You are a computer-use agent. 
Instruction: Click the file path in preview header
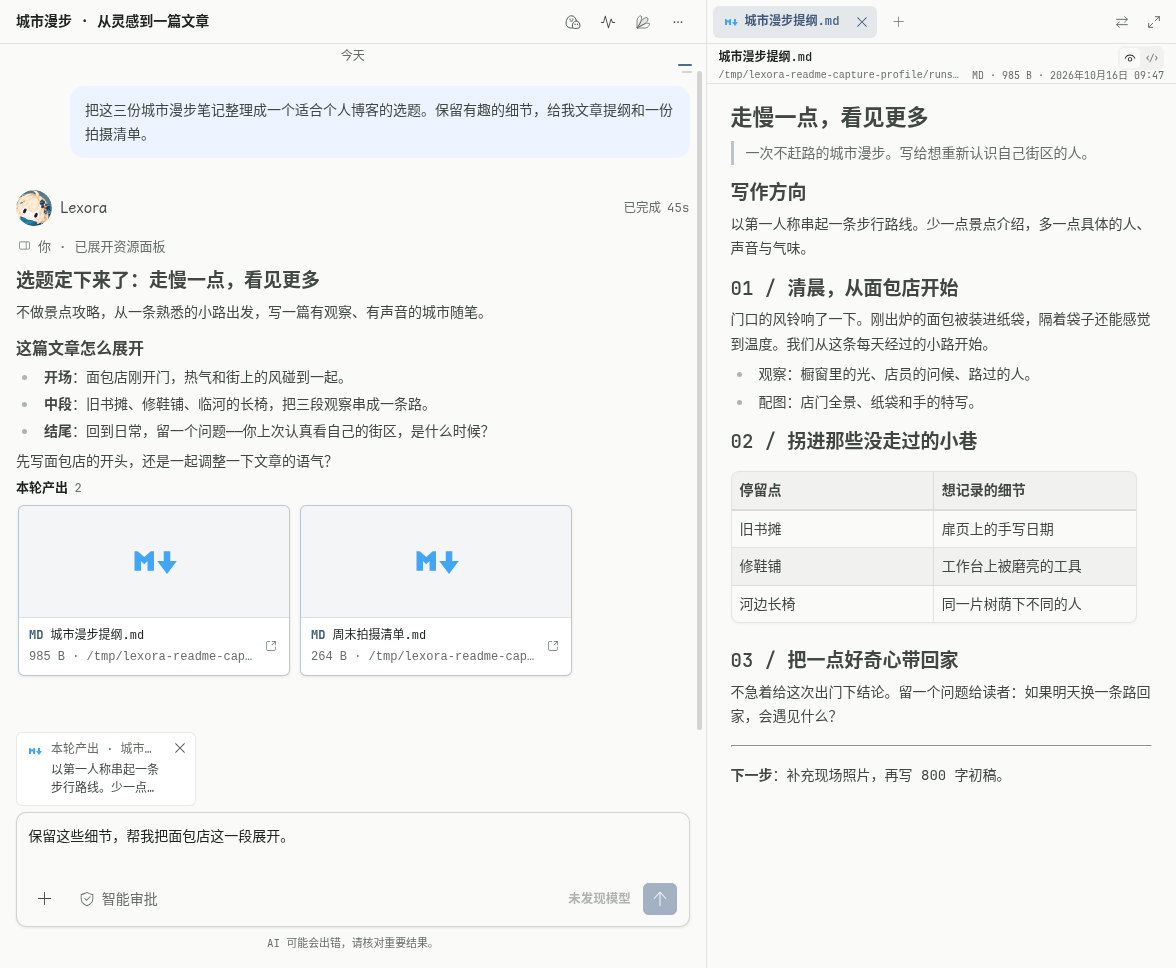click(838, 75)
